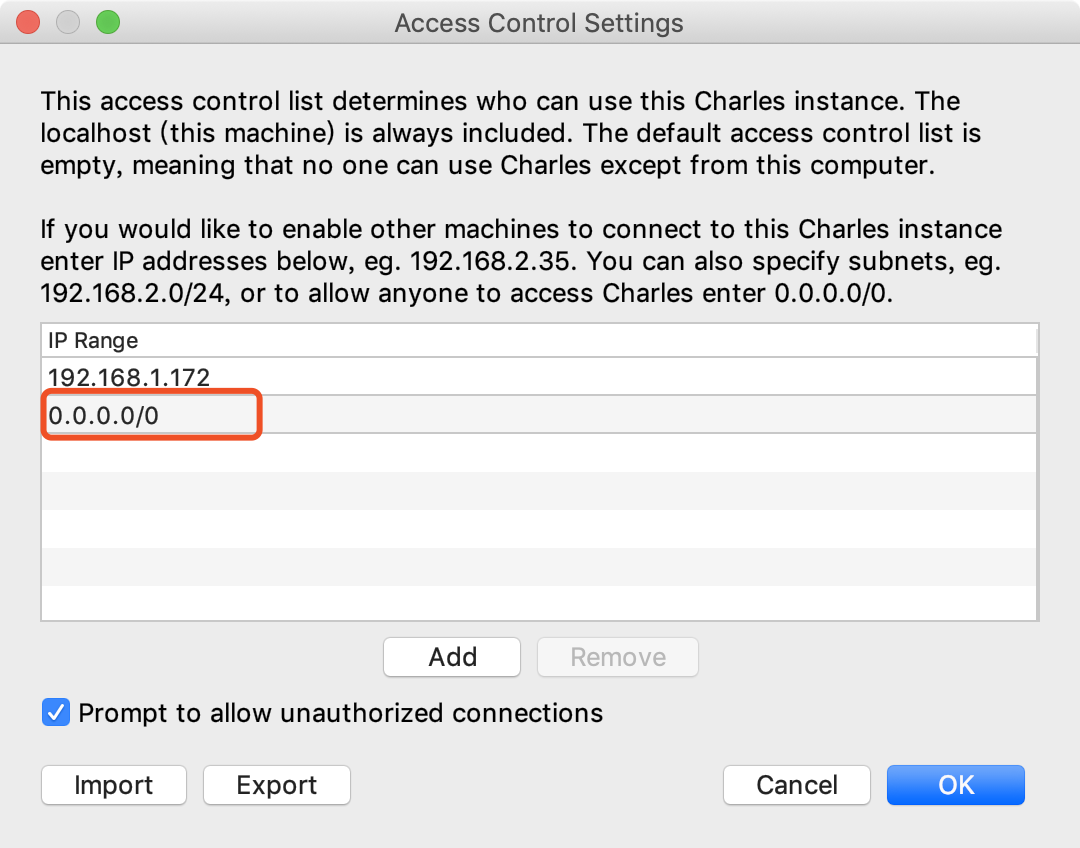Viewport: 1080px width, 848px height.
Task: Click the 'Access Control Settings' title bar
Action: coord(539,23)
